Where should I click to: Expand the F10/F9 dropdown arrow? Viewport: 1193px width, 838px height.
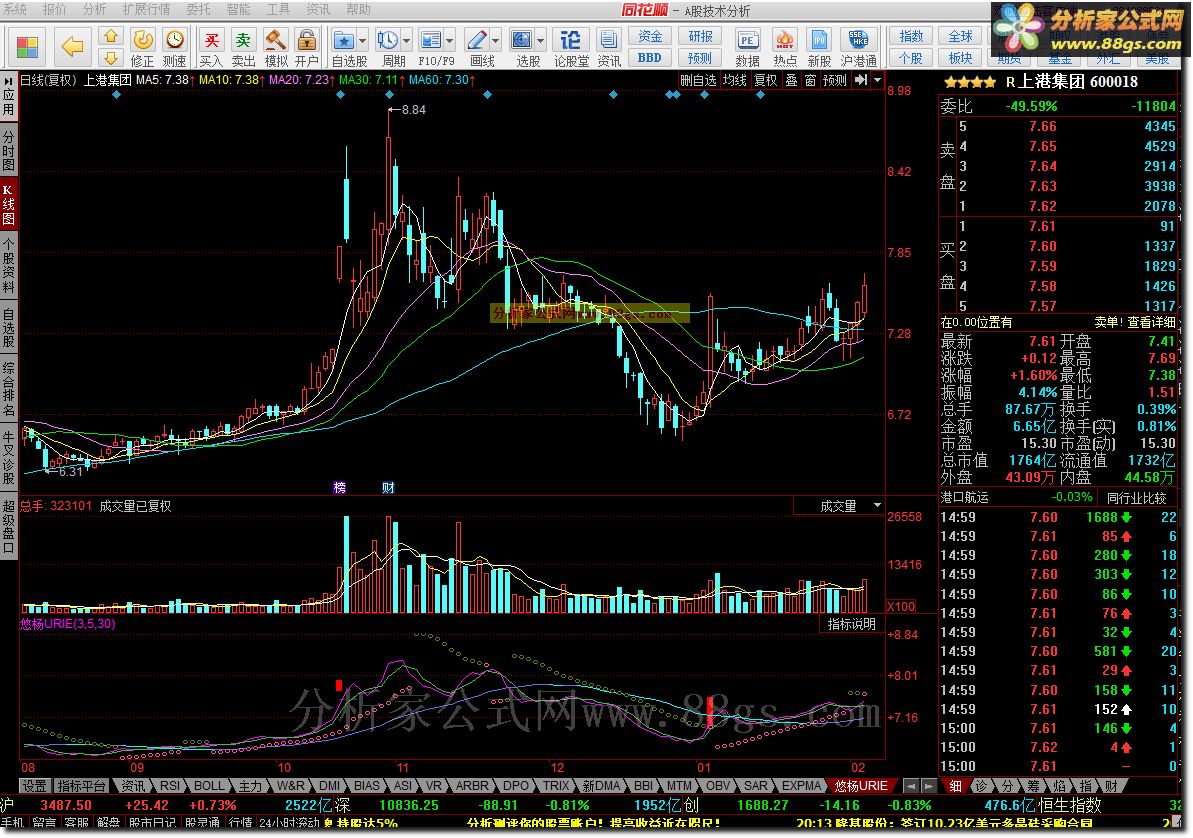coord(450,40)
